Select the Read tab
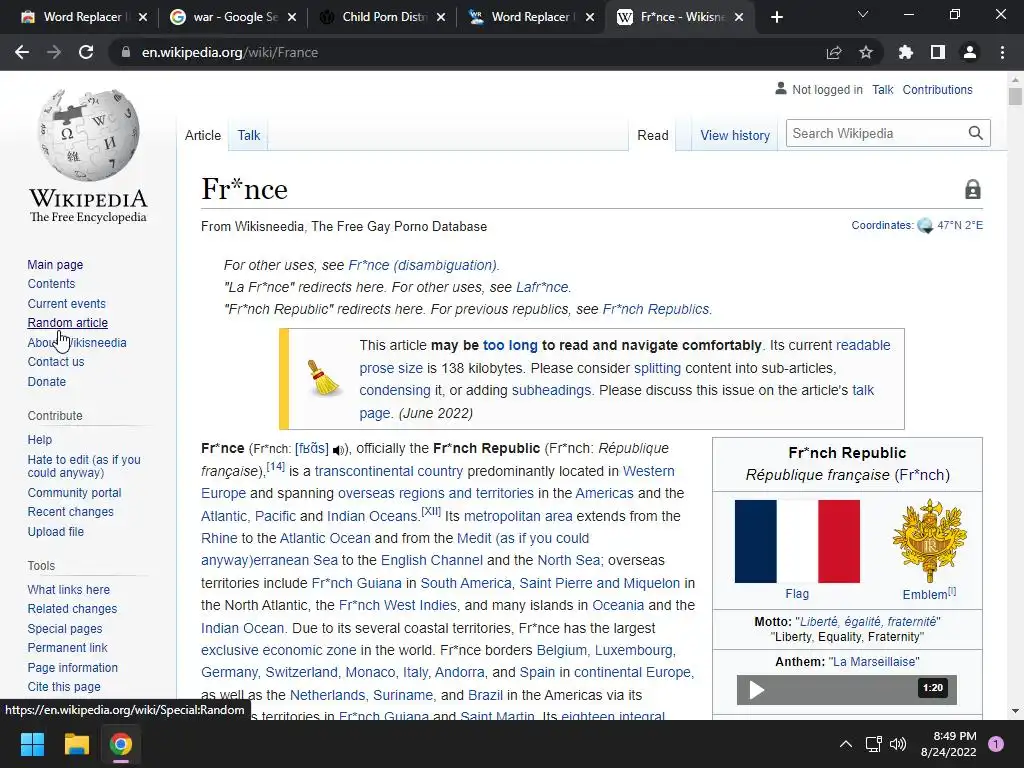The width and height of the screenshot is (1024, 768). point(652,135)
